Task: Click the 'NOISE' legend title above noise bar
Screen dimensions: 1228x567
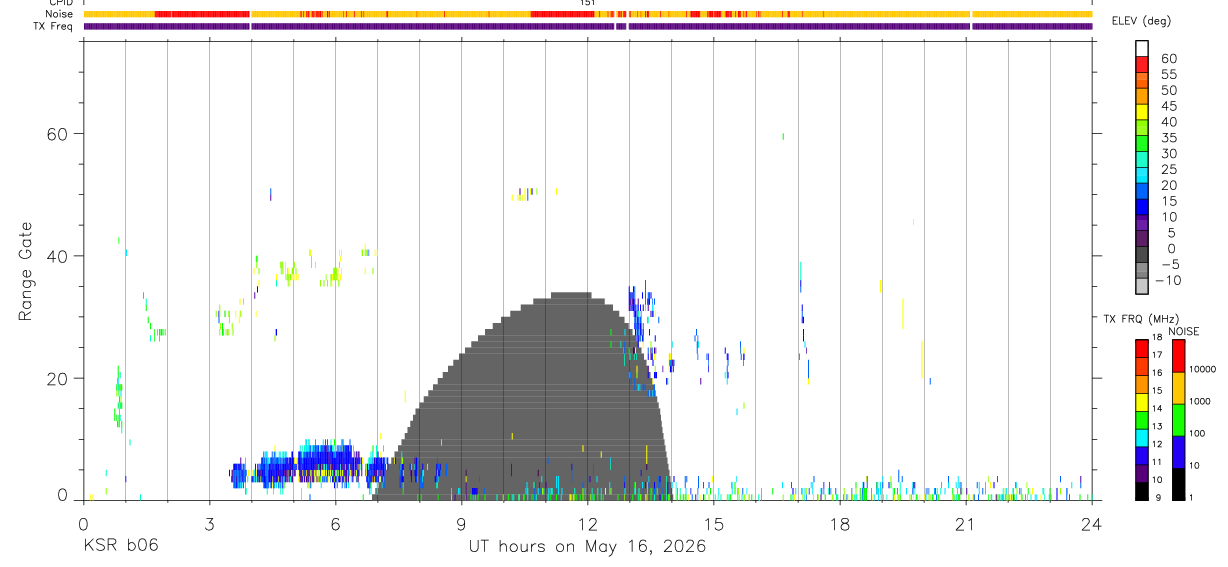Action: (x=1184, y=331)
